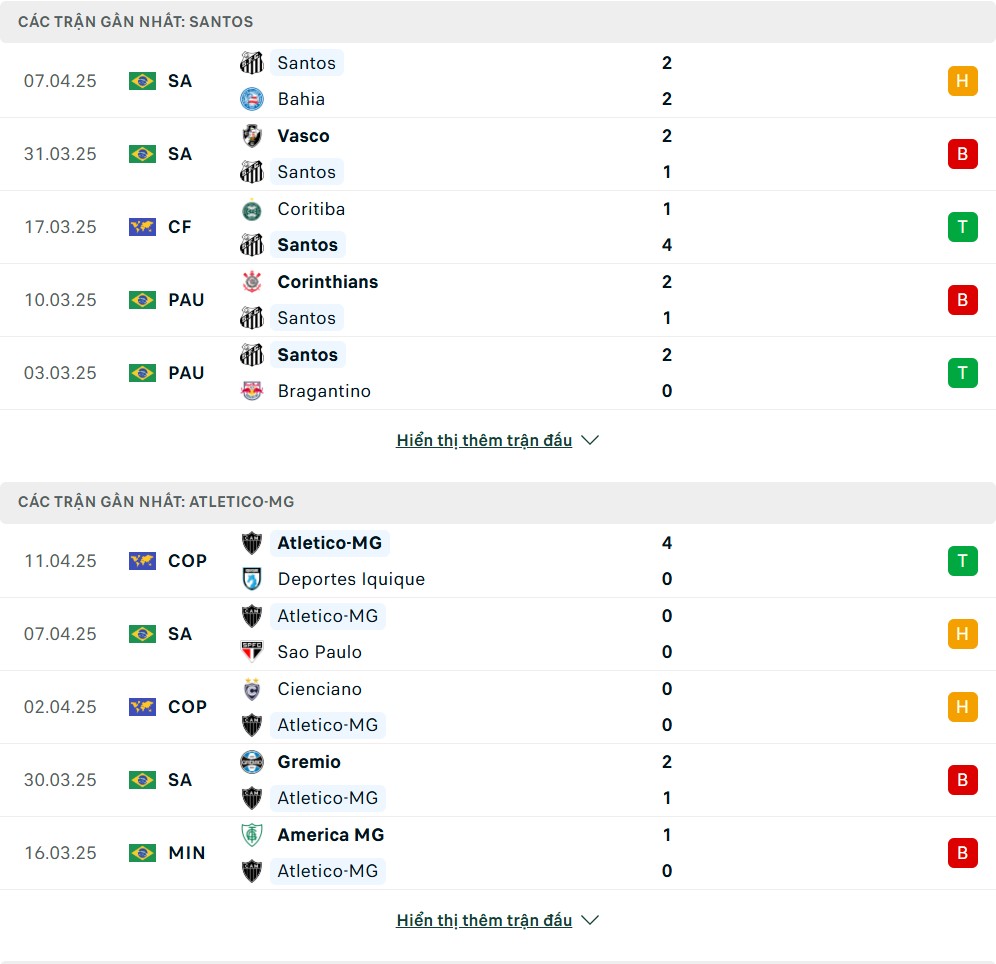This screenshot has height=964, width=996.
Task: Click the America MG crest icon
Action: pyautogui.click(x=252, y=835)
